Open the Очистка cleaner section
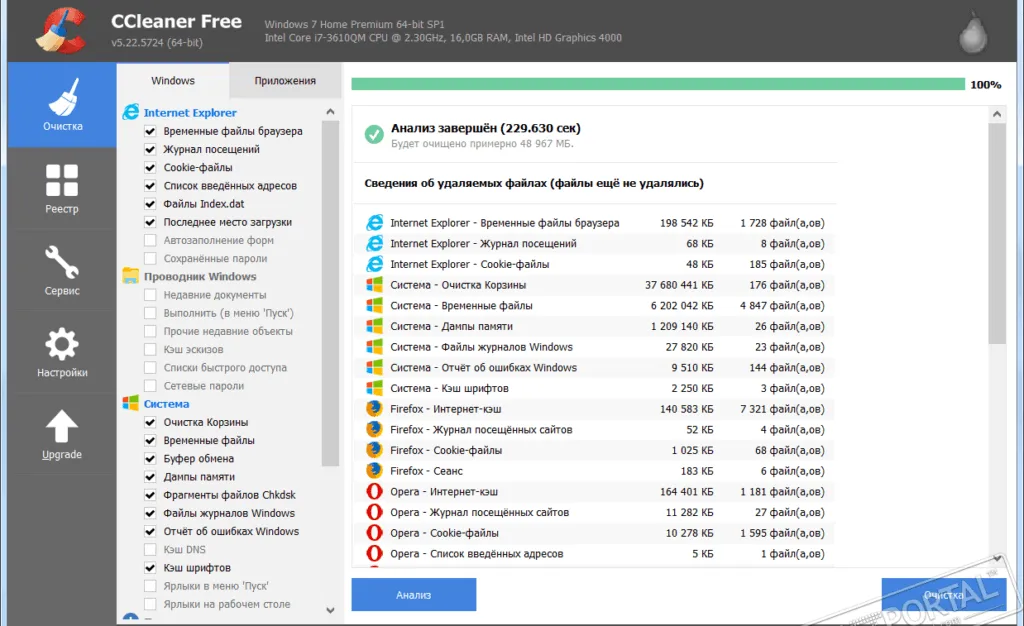The height and width of the screenshot is (626, 1024). 62,105
